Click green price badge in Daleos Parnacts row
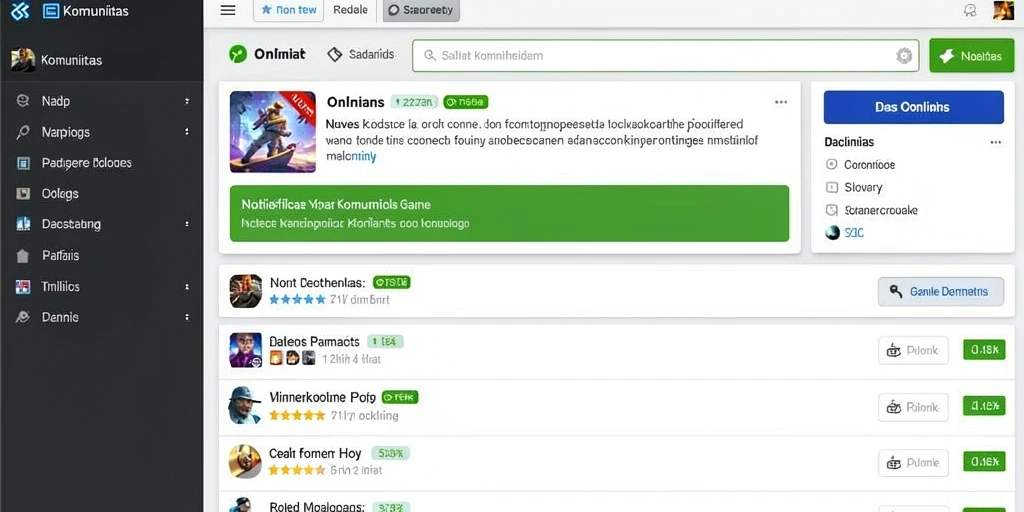Image resolution: width=1024 pixels, height=512 pixels. 984,350
